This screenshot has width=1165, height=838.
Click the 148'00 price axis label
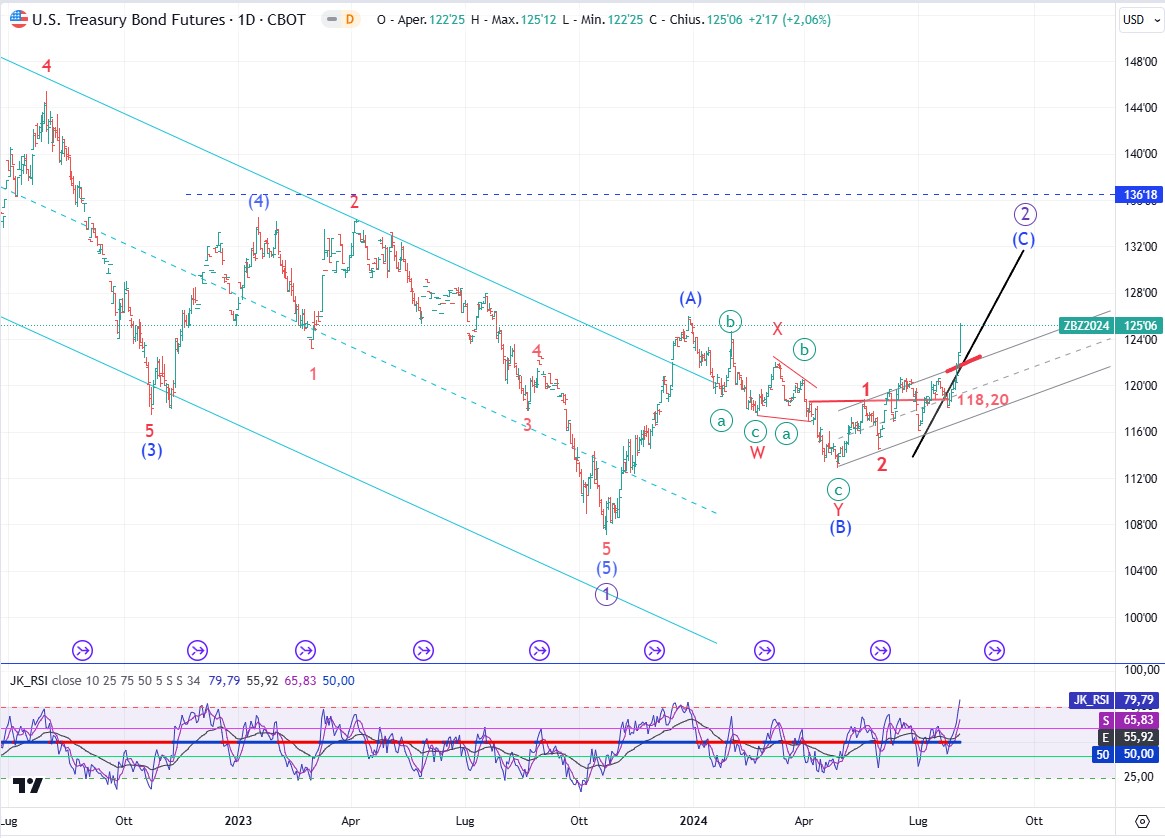coord(1140,62)
